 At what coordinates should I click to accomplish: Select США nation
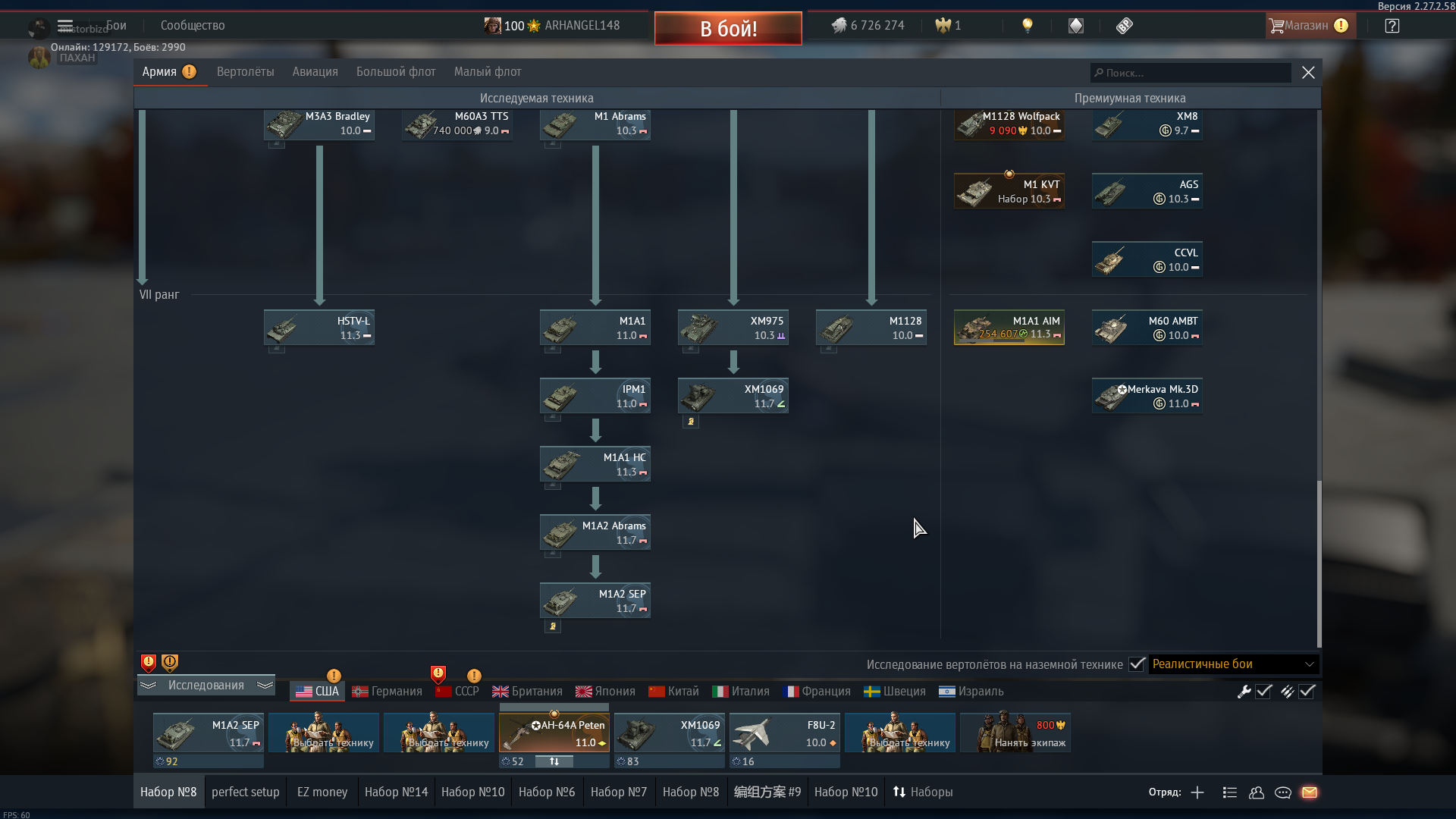(318, 691)
